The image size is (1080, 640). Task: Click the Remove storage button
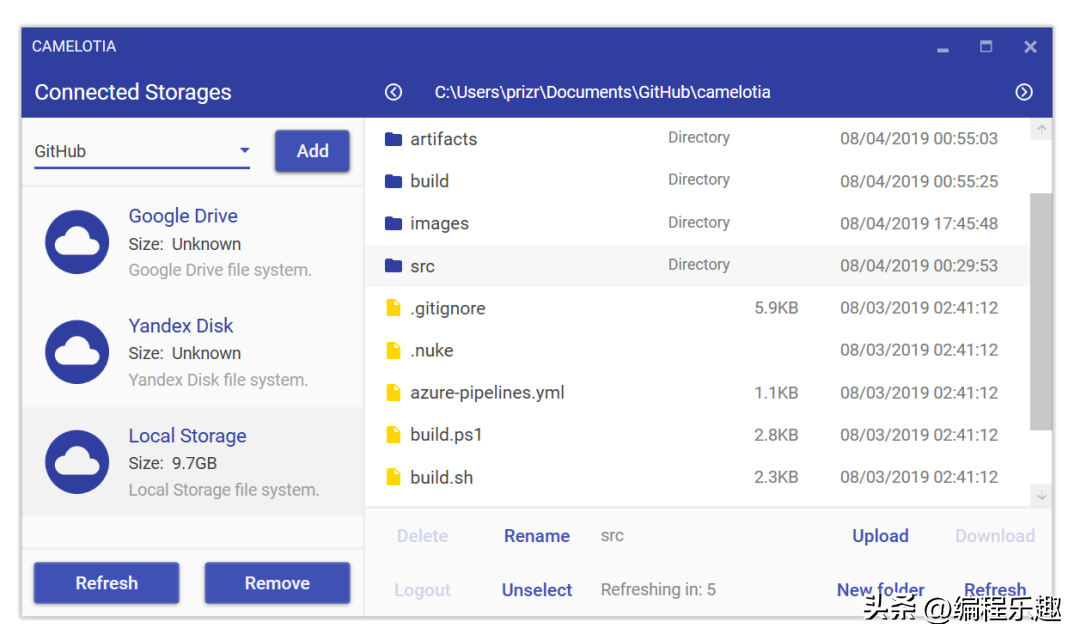277,583
